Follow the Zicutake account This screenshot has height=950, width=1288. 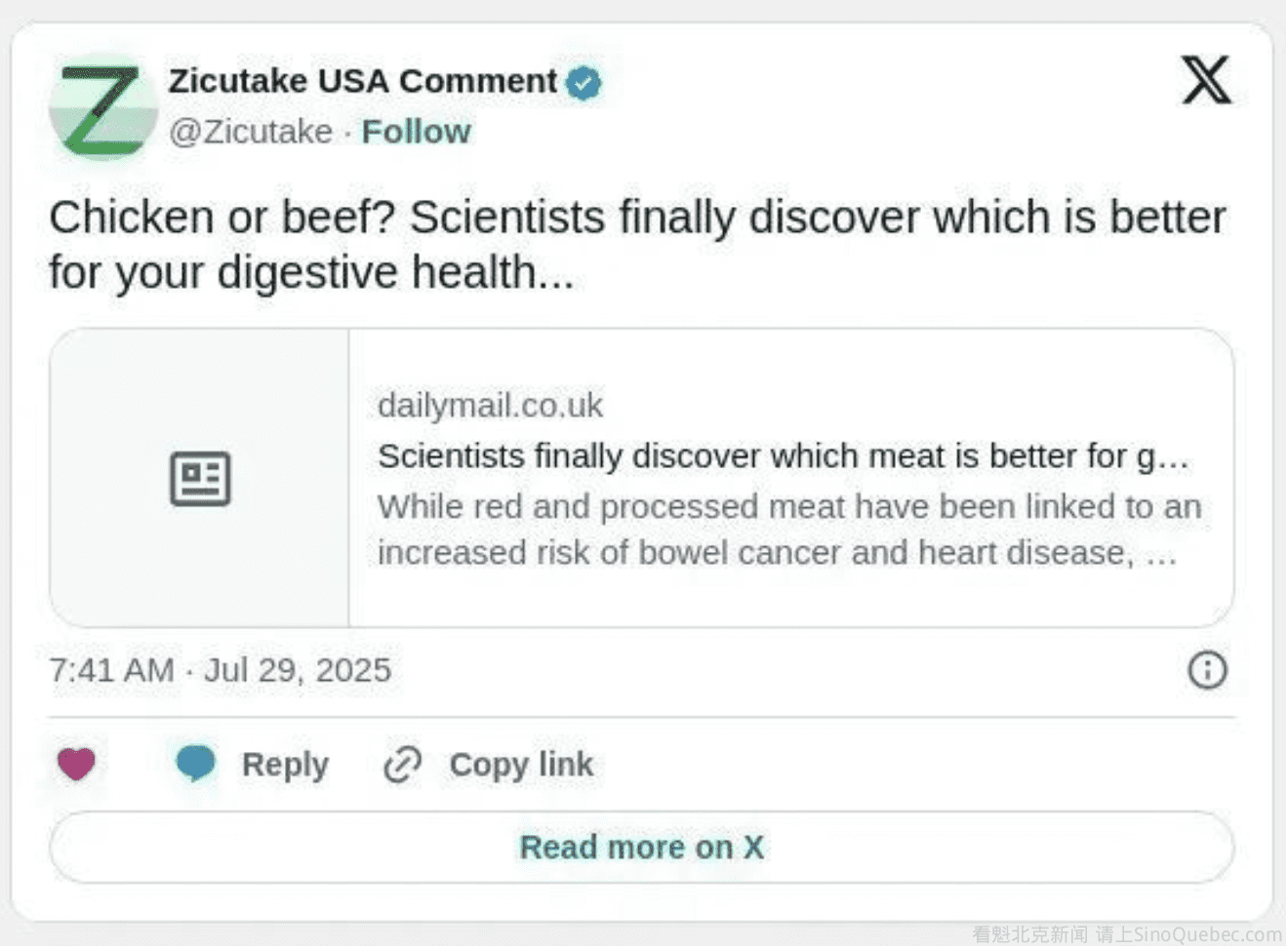pos(416,132)
